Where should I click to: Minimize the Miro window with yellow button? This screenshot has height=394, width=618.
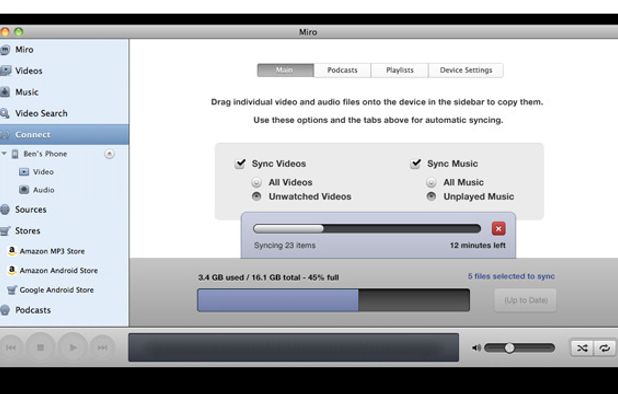click(4, 32)
